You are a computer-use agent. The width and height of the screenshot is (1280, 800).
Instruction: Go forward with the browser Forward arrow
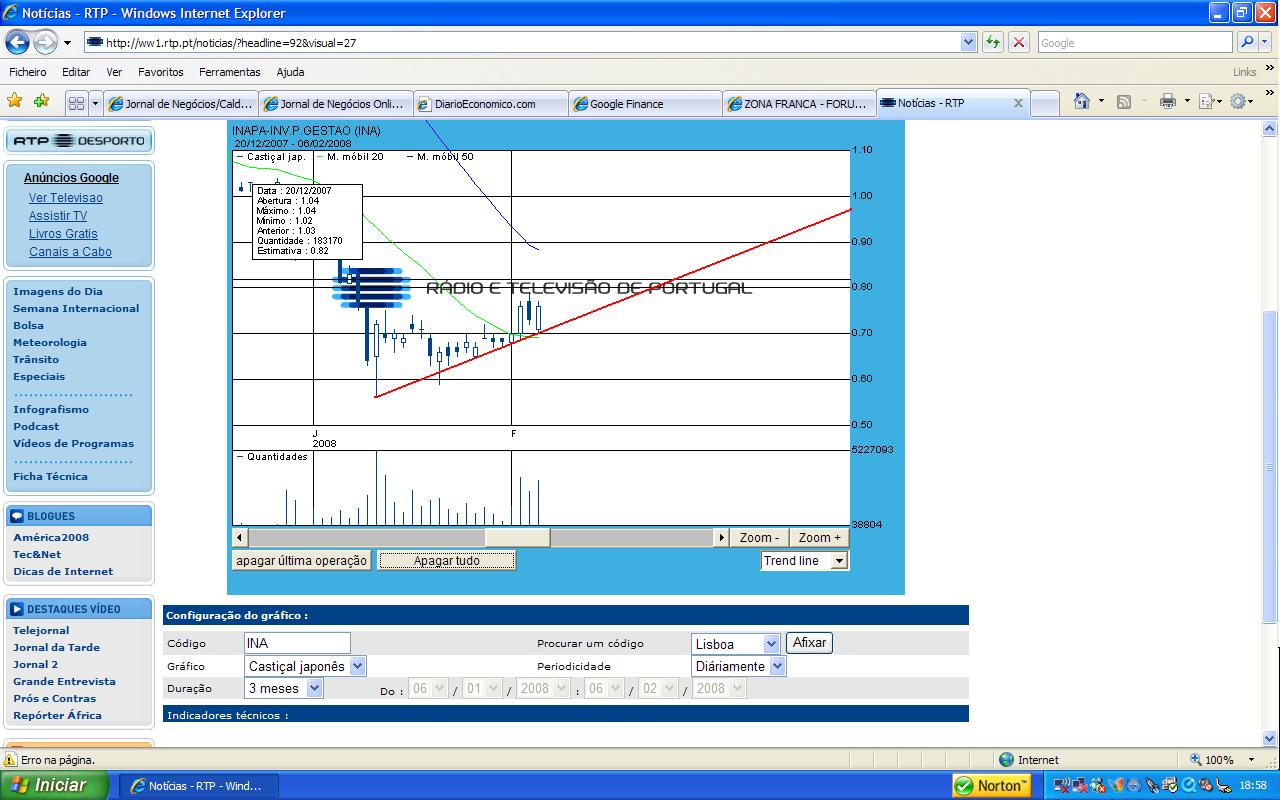(x=45, y=42)
